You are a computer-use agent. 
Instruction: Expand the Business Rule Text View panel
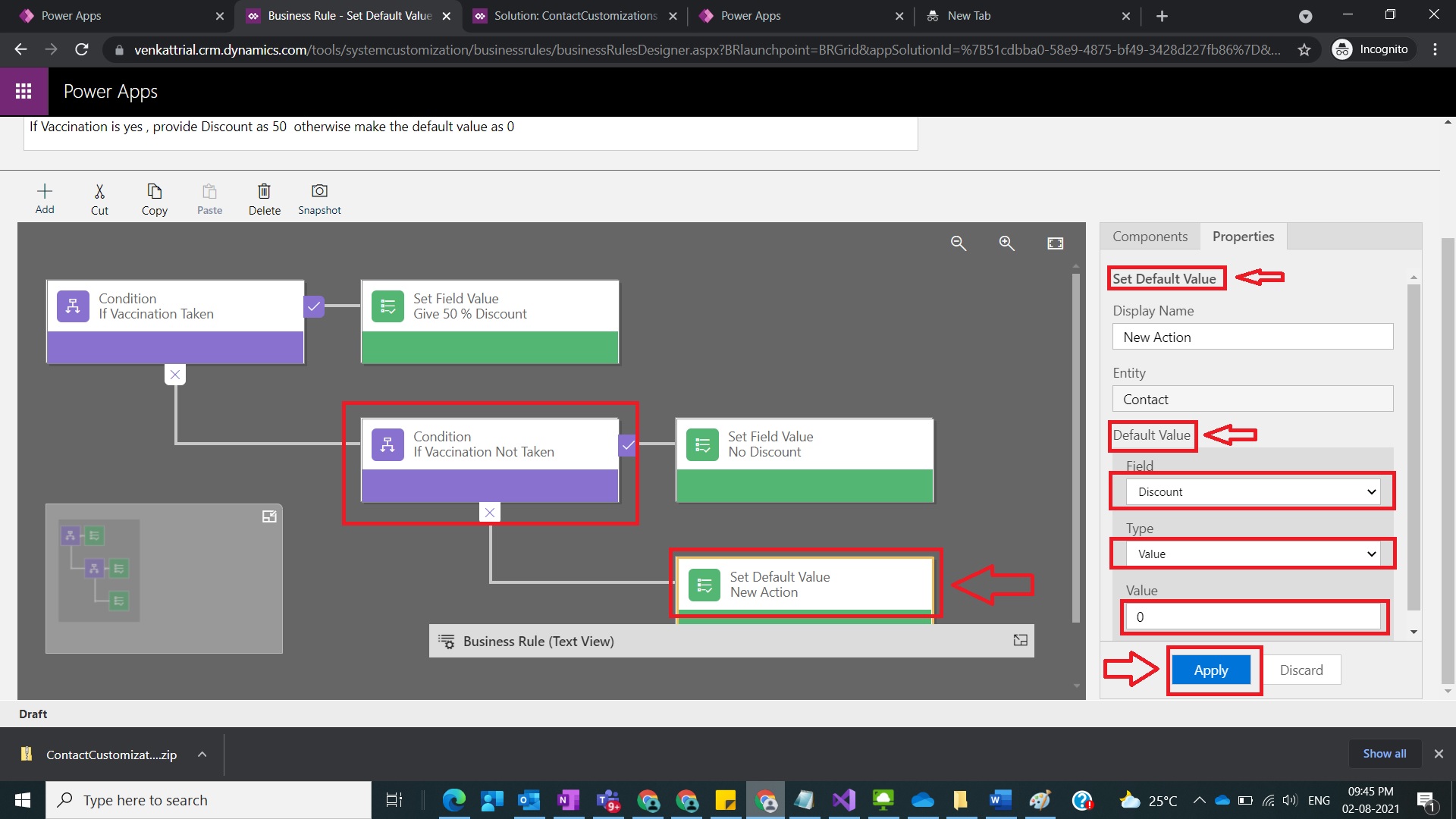coord(1020,641)
